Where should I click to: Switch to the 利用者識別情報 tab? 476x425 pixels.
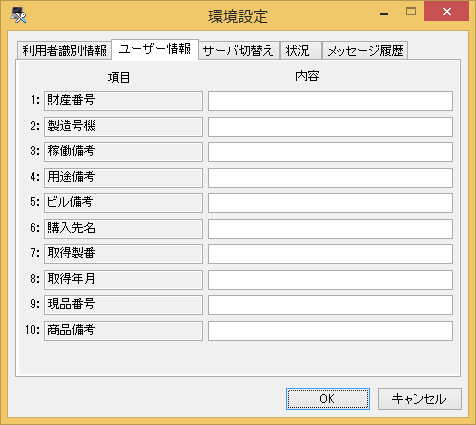[64, 51]
